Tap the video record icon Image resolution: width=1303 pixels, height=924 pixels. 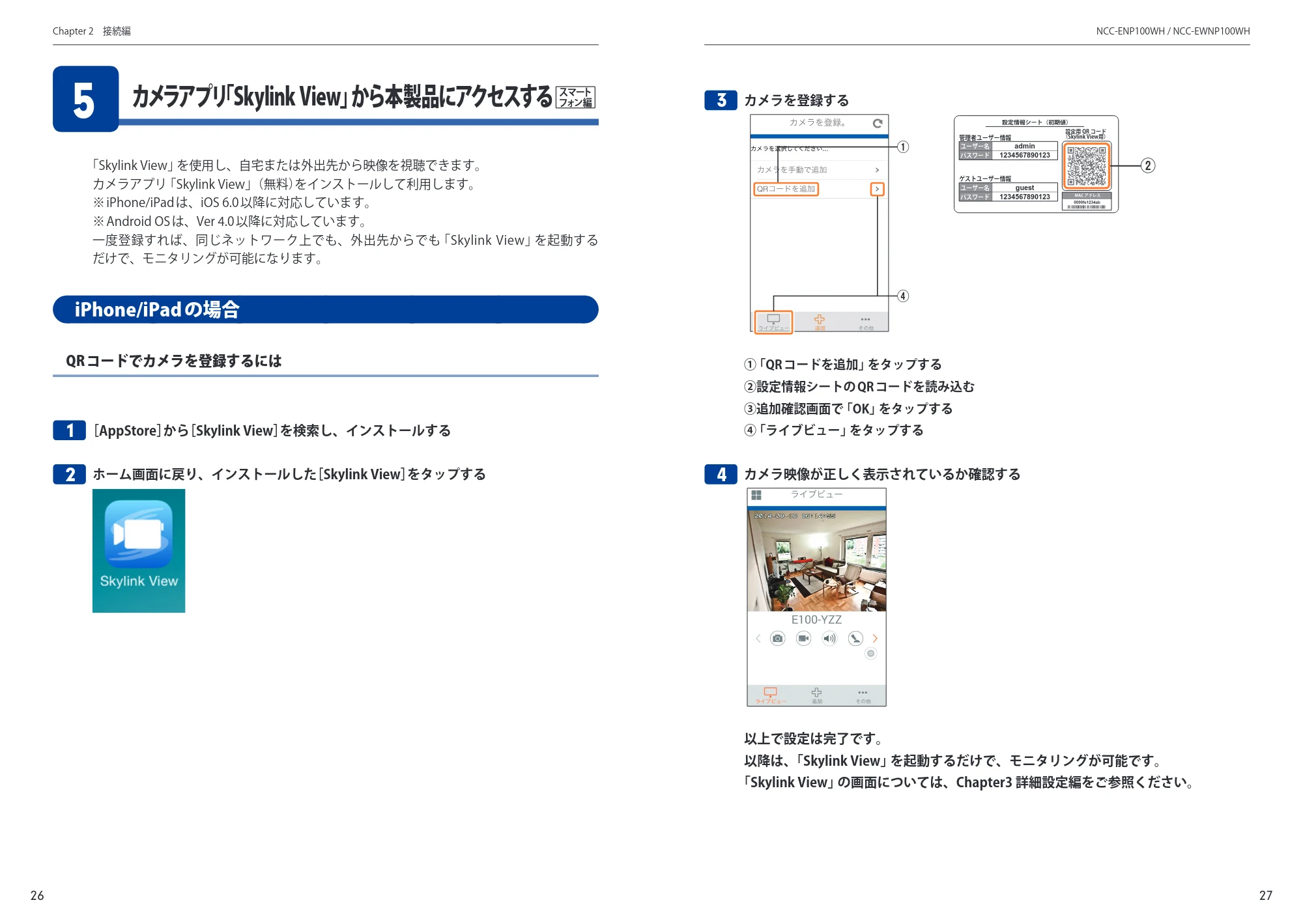click(x=803, y=638)
